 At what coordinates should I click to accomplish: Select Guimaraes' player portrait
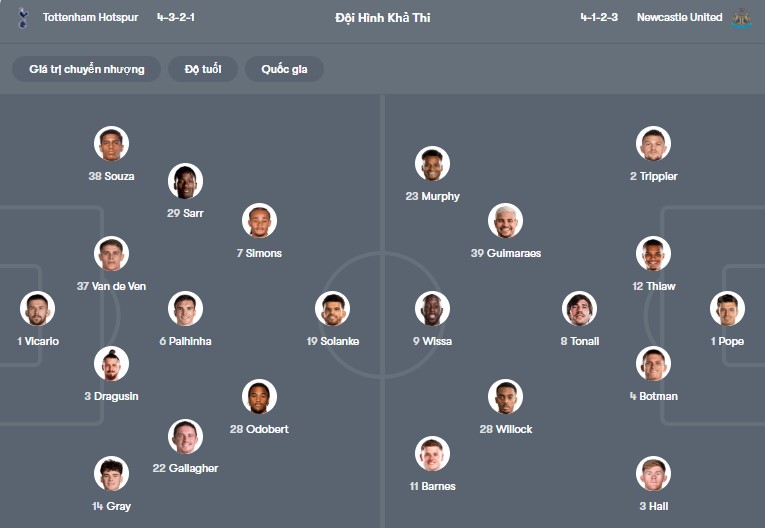(505, 221)
